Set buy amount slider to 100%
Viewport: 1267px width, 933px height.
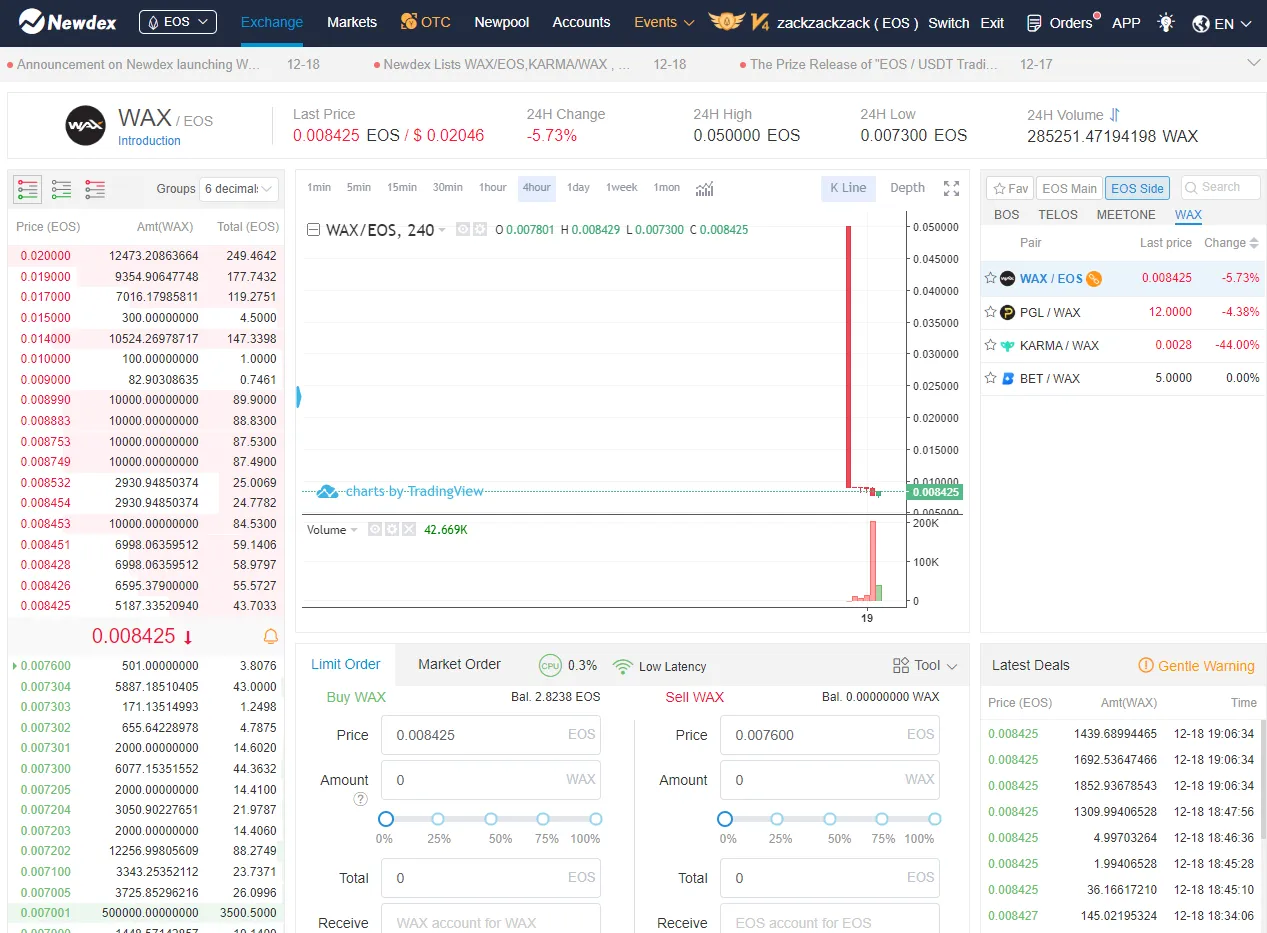595,819
